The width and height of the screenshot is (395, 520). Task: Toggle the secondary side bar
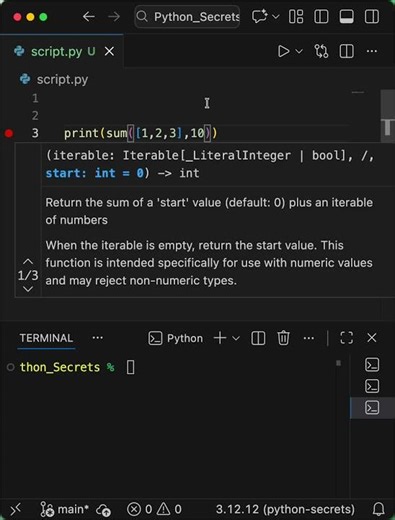pos(372,16)
